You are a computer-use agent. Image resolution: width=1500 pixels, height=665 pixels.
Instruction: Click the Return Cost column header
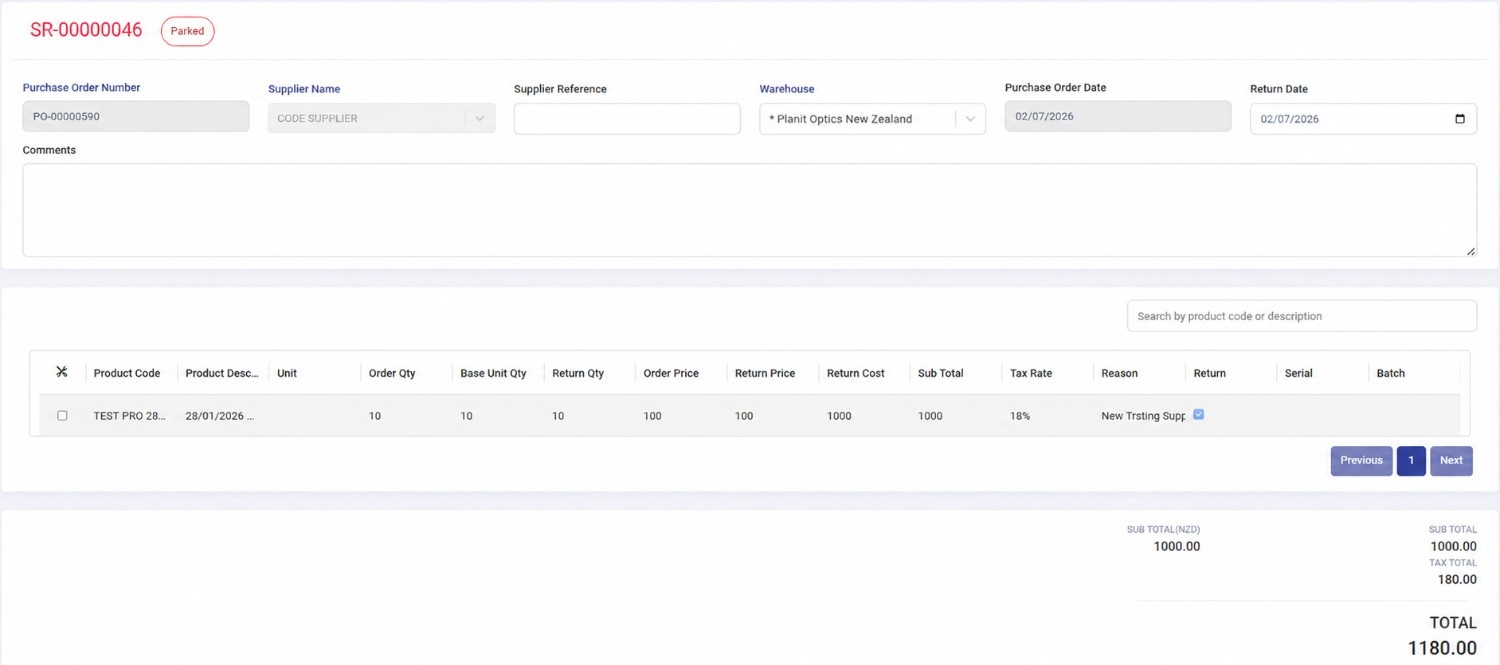(x=856, y=373)
